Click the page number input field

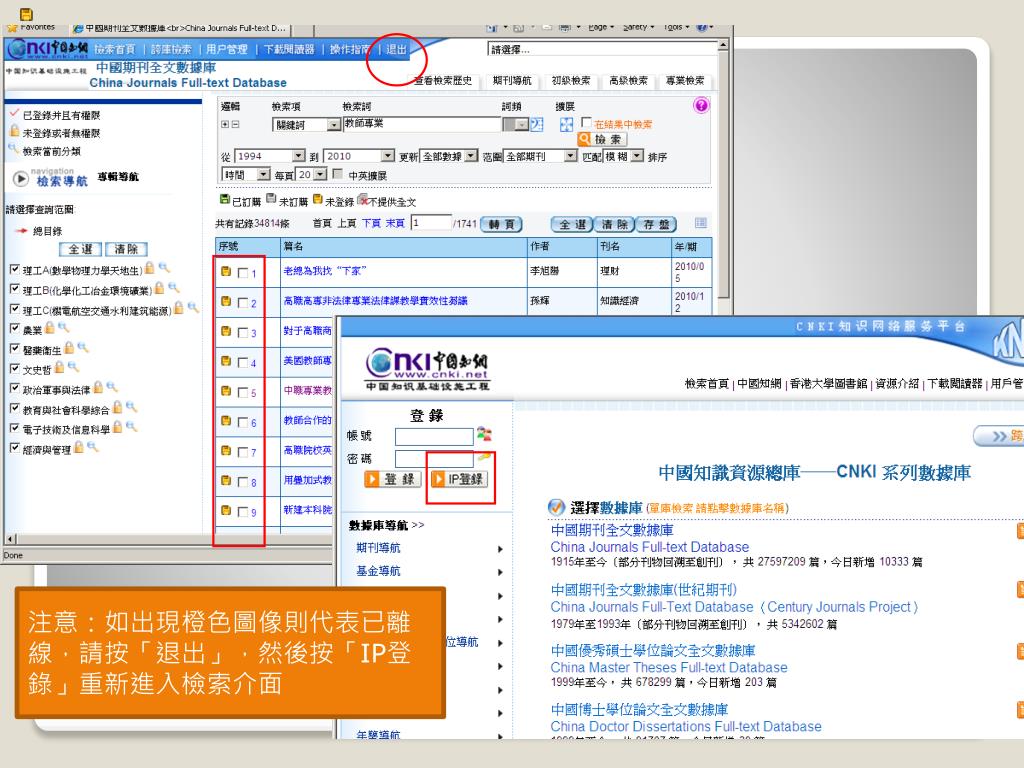click(430, 223)
